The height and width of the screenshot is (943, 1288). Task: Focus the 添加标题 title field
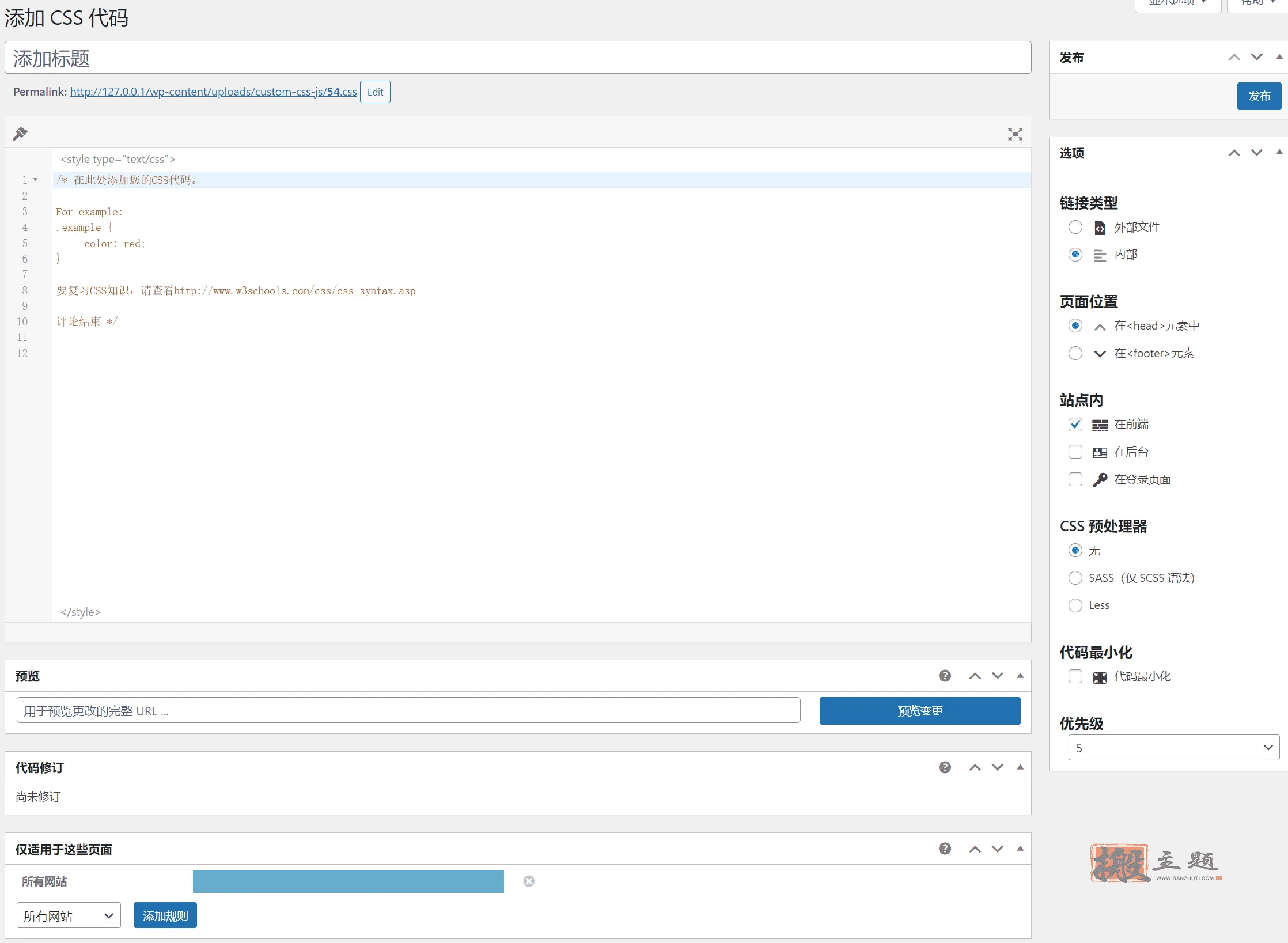click(x=518, y=58)
